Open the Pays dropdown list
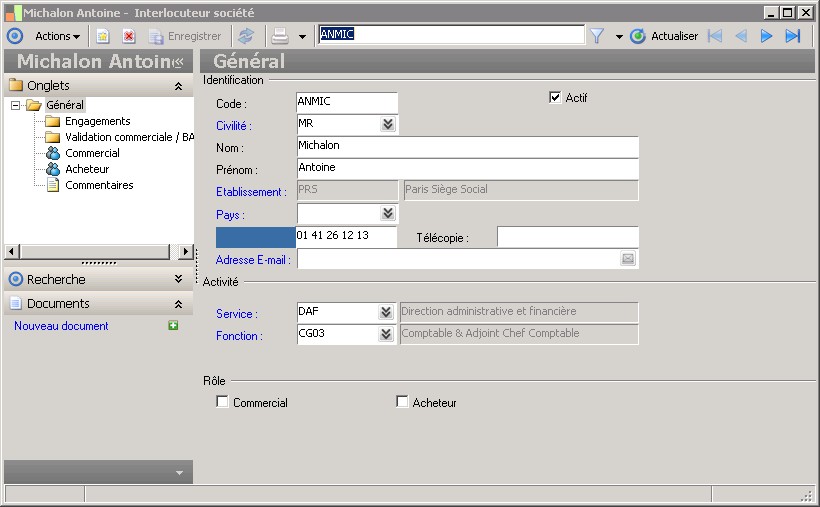Viewport: 820px width, 507px height. point(388,214)
